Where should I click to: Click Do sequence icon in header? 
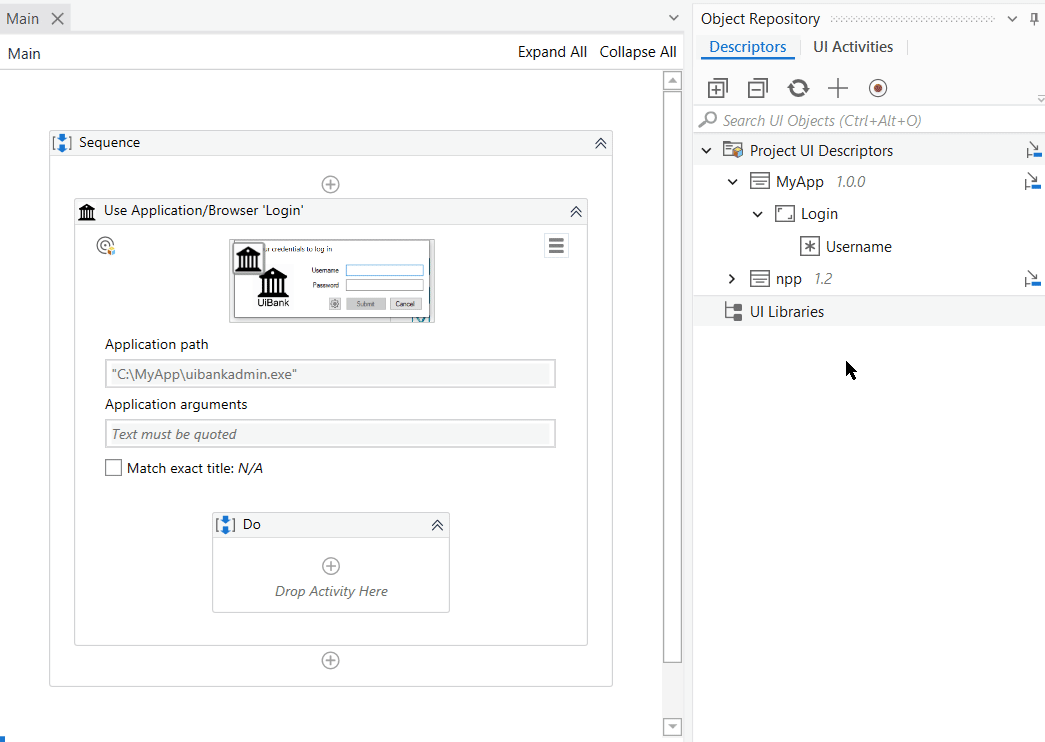pos(225,525)
